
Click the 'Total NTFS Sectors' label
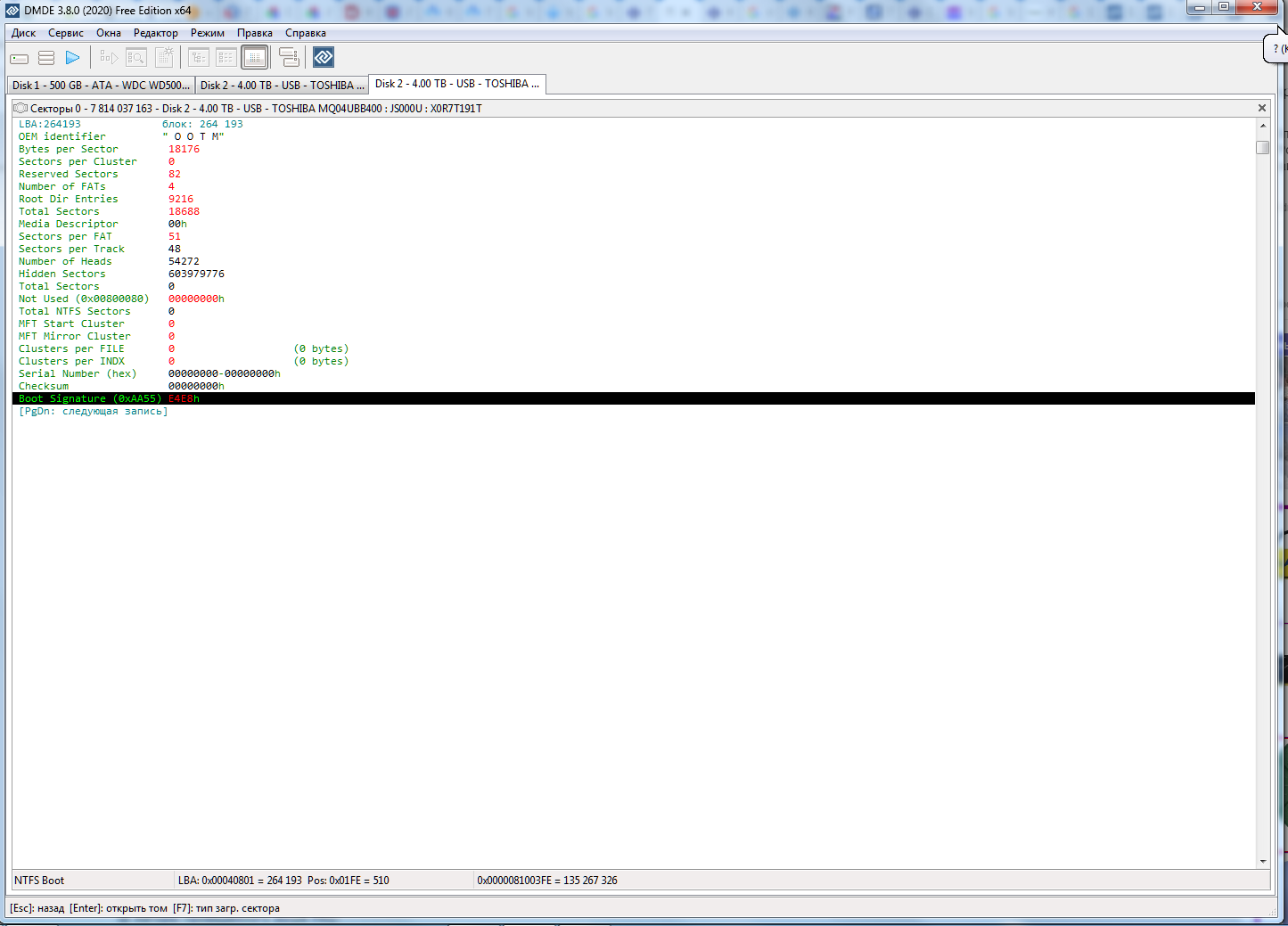75,312
